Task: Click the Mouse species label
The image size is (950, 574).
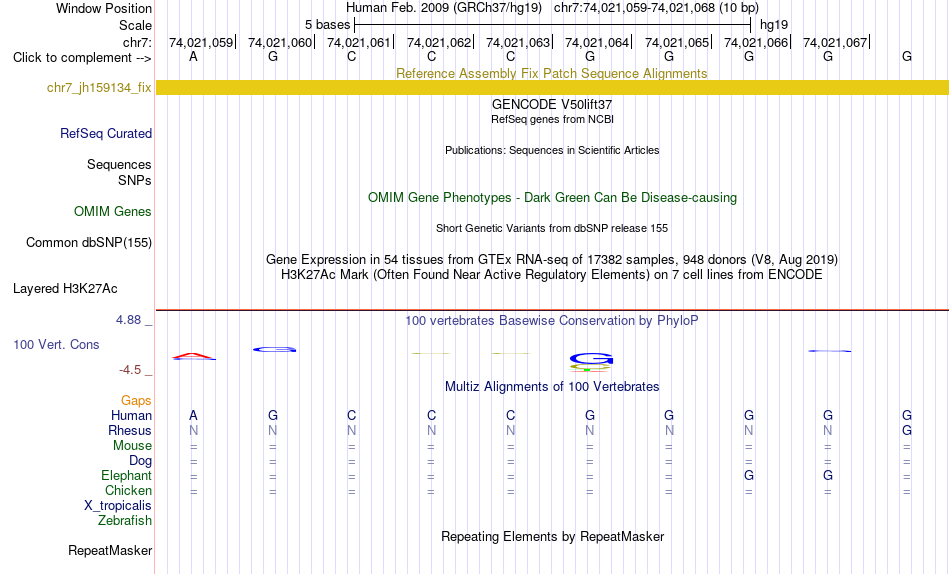Action: coord(132,446)
